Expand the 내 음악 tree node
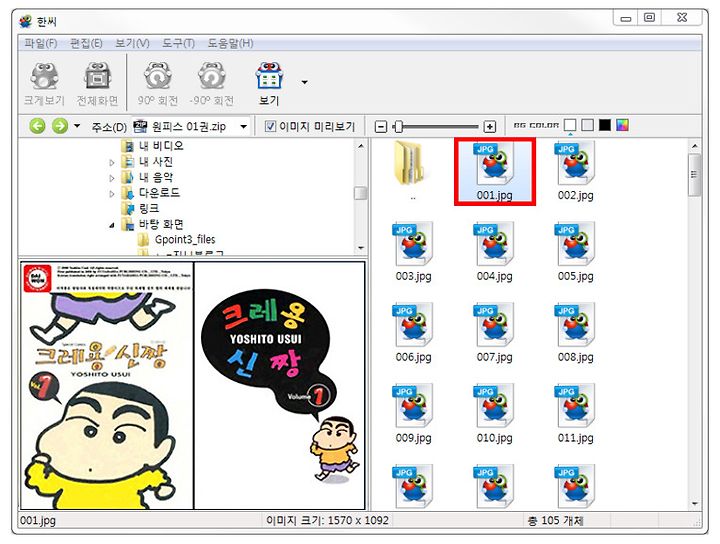This screenshot has width=720, height=544. point(112,178)
